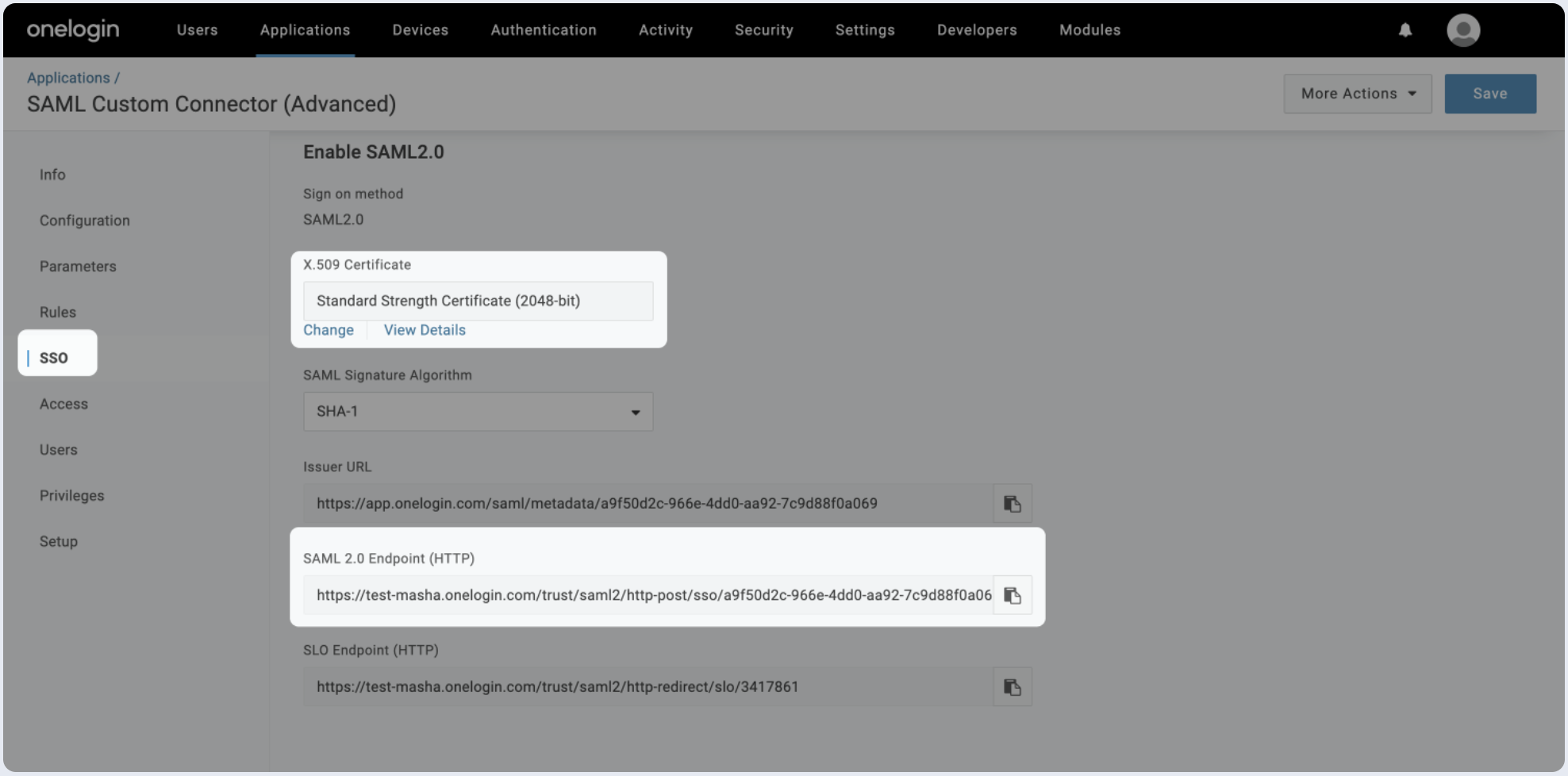Open the More Actions dropdown
This screenshot has height=776, width=1568.
coord(1357,94)
